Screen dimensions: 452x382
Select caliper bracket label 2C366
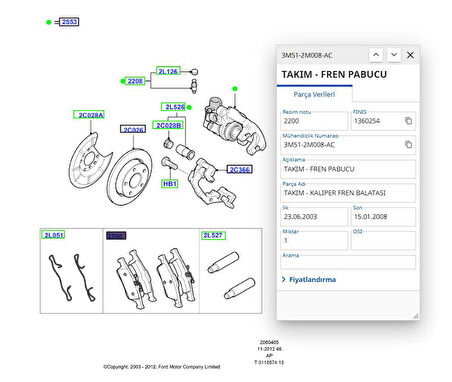tap(239, 169)
